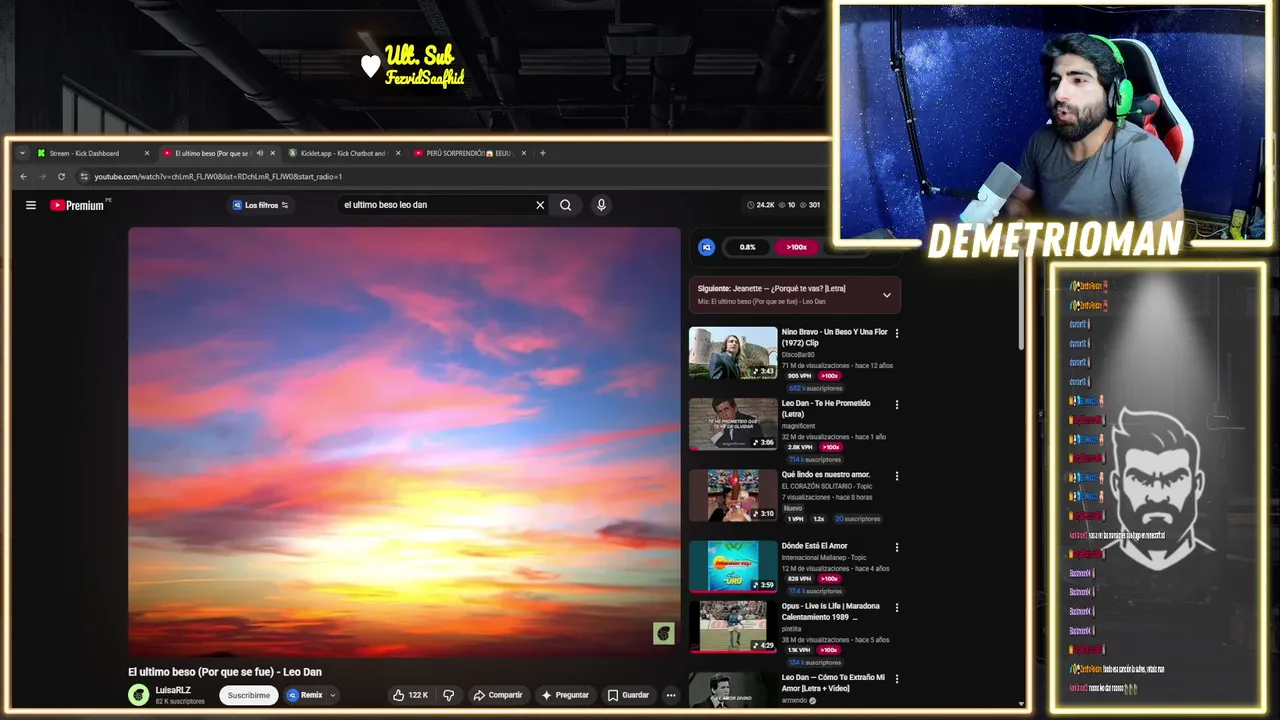This screenshot has height=720, width=1280.
Task: Run search with the magnifier button
Action: 566,205
